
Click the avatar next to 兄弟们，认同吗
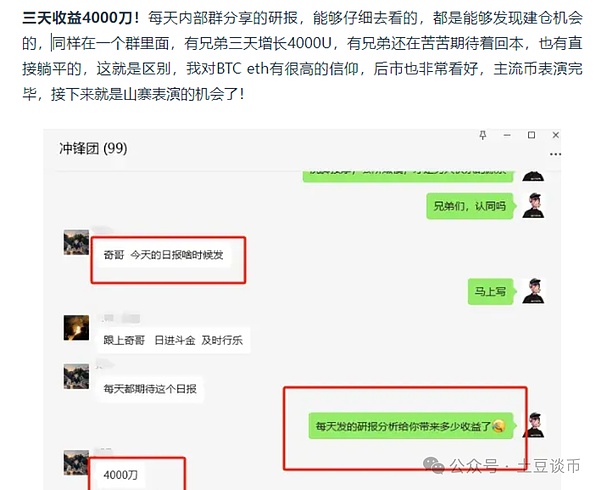[533, 206]
